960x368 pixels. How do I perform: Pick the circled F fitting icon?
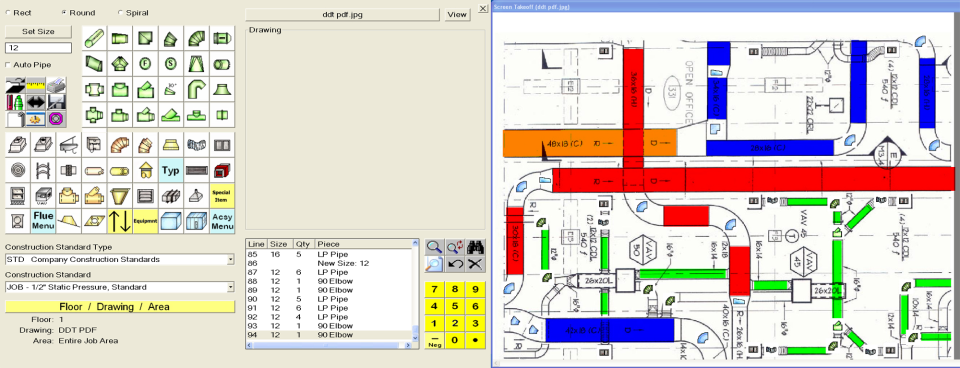[145, 63]
